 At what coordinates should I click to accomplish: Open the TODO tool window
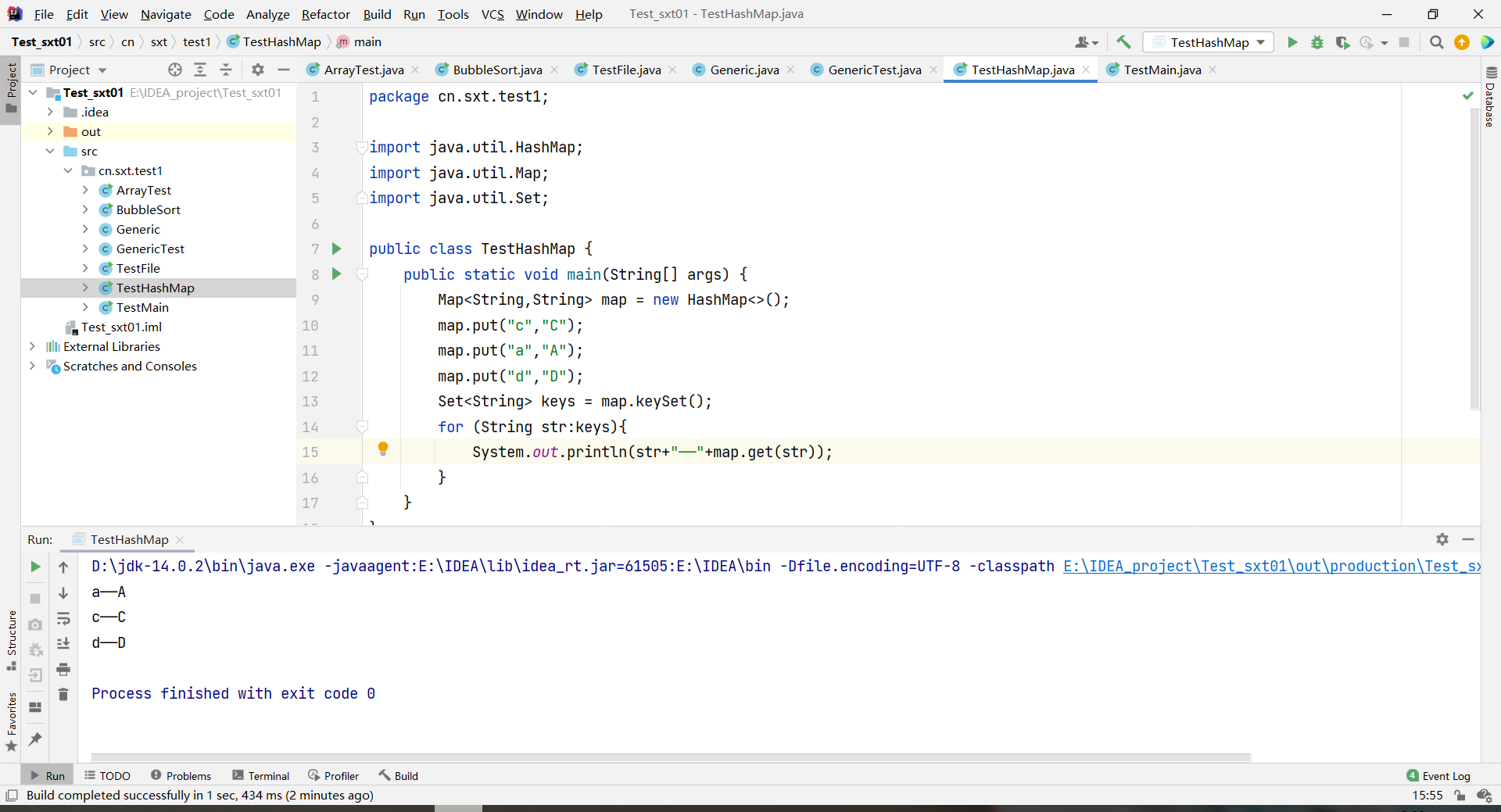[107, 775]
